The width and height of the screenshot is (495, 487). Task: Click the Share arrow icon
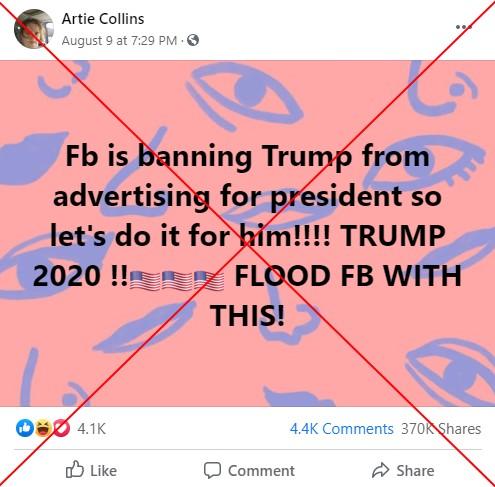point(380,470)
